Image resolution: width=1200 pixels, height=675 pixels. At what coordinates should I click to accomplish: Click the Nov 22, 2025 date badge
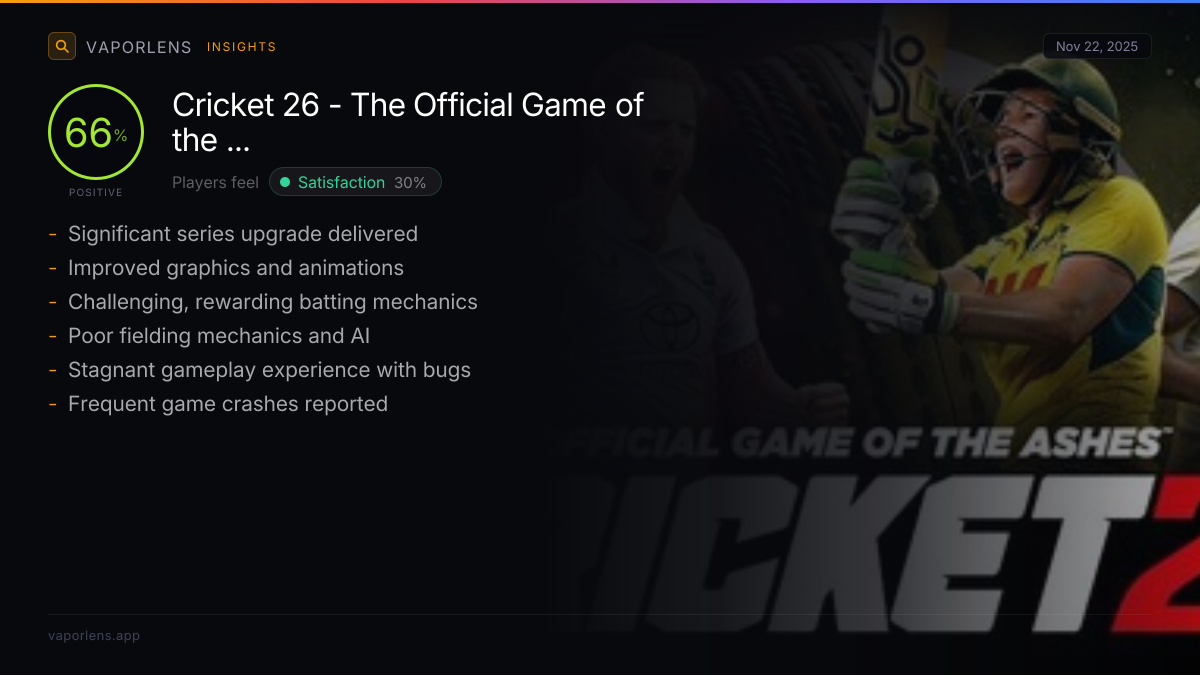1096,46
